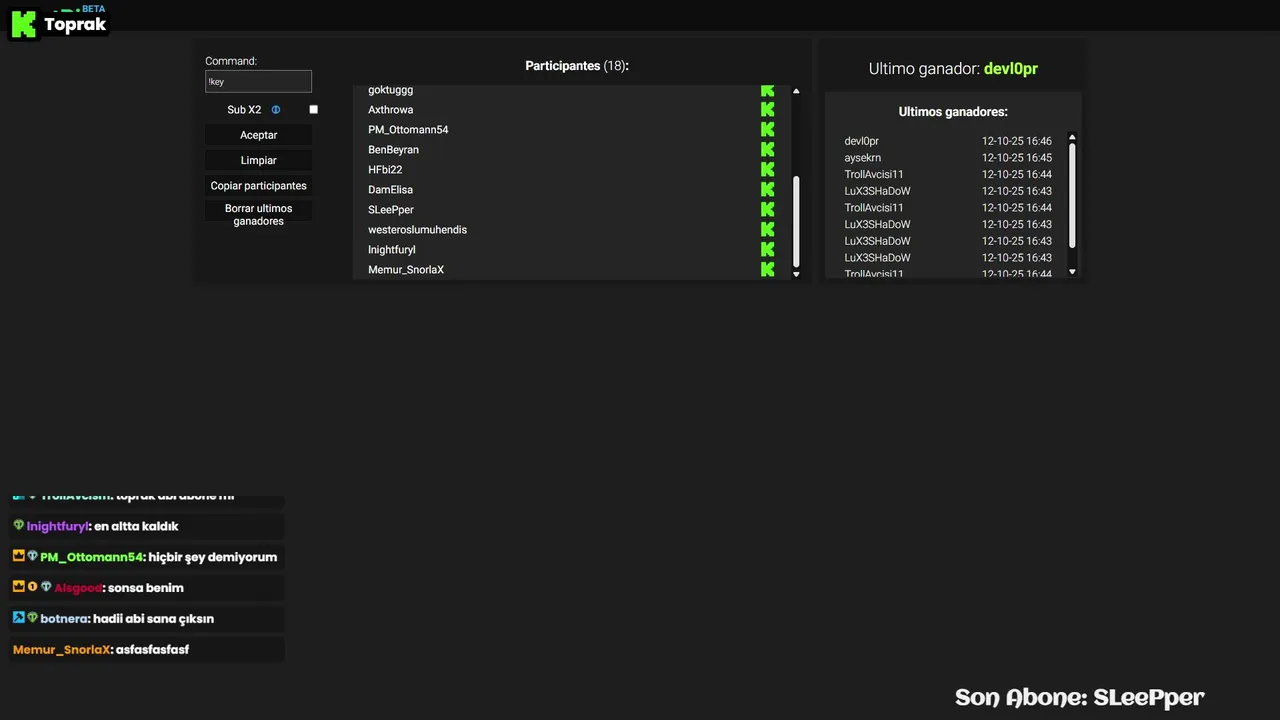Image resolution: width=1280 pixels, height=720 pixels.
Task: Click the timestamp 12-10-25 16:46
Action: (1016, 141)
